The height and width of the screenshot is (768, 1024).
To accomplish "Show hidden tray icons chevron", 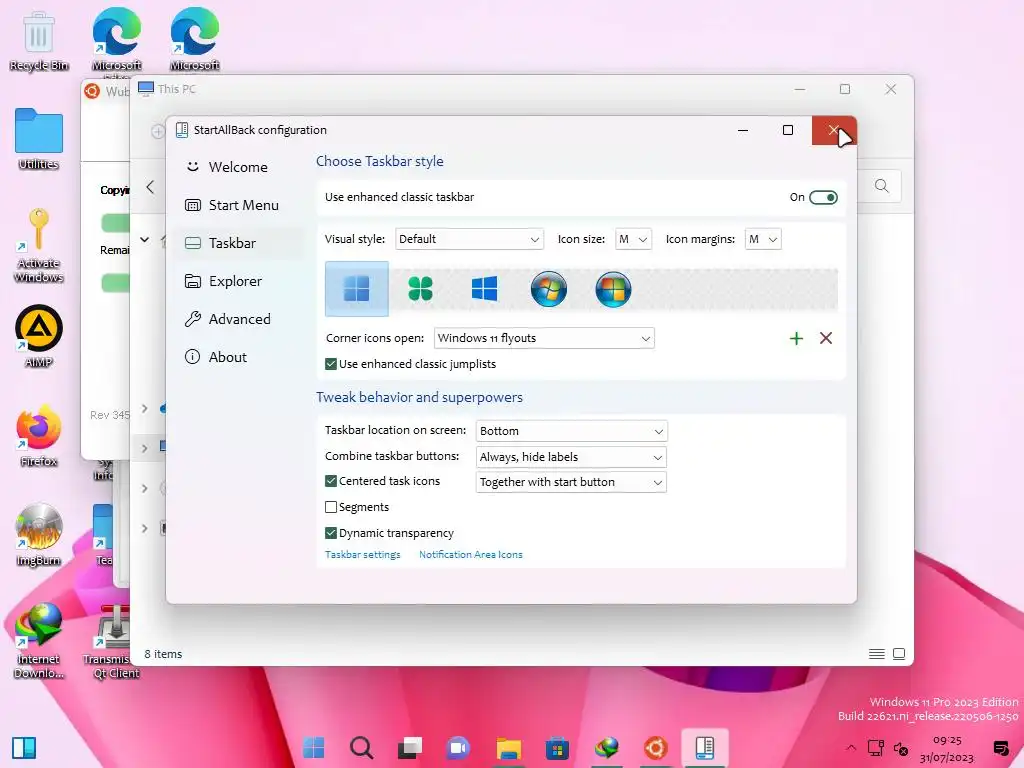I will [850, 748].
